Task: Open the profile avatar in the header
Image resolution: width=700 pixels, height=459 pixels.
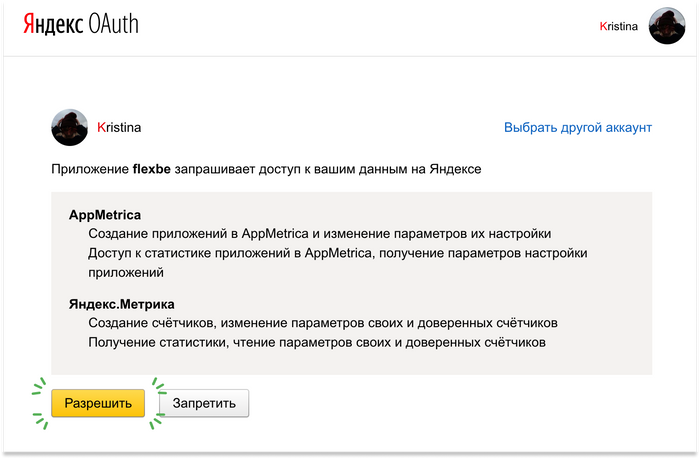Action: 667,26
